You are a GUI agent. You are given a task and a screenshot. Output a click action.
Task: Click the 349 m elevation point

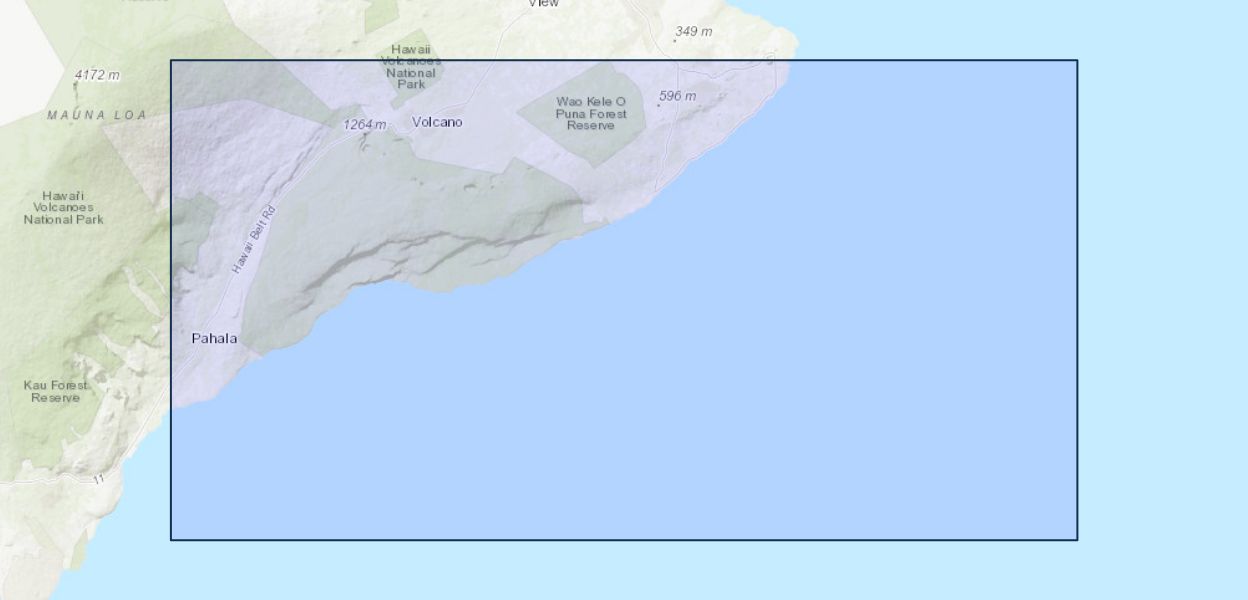tap(693, 32)
